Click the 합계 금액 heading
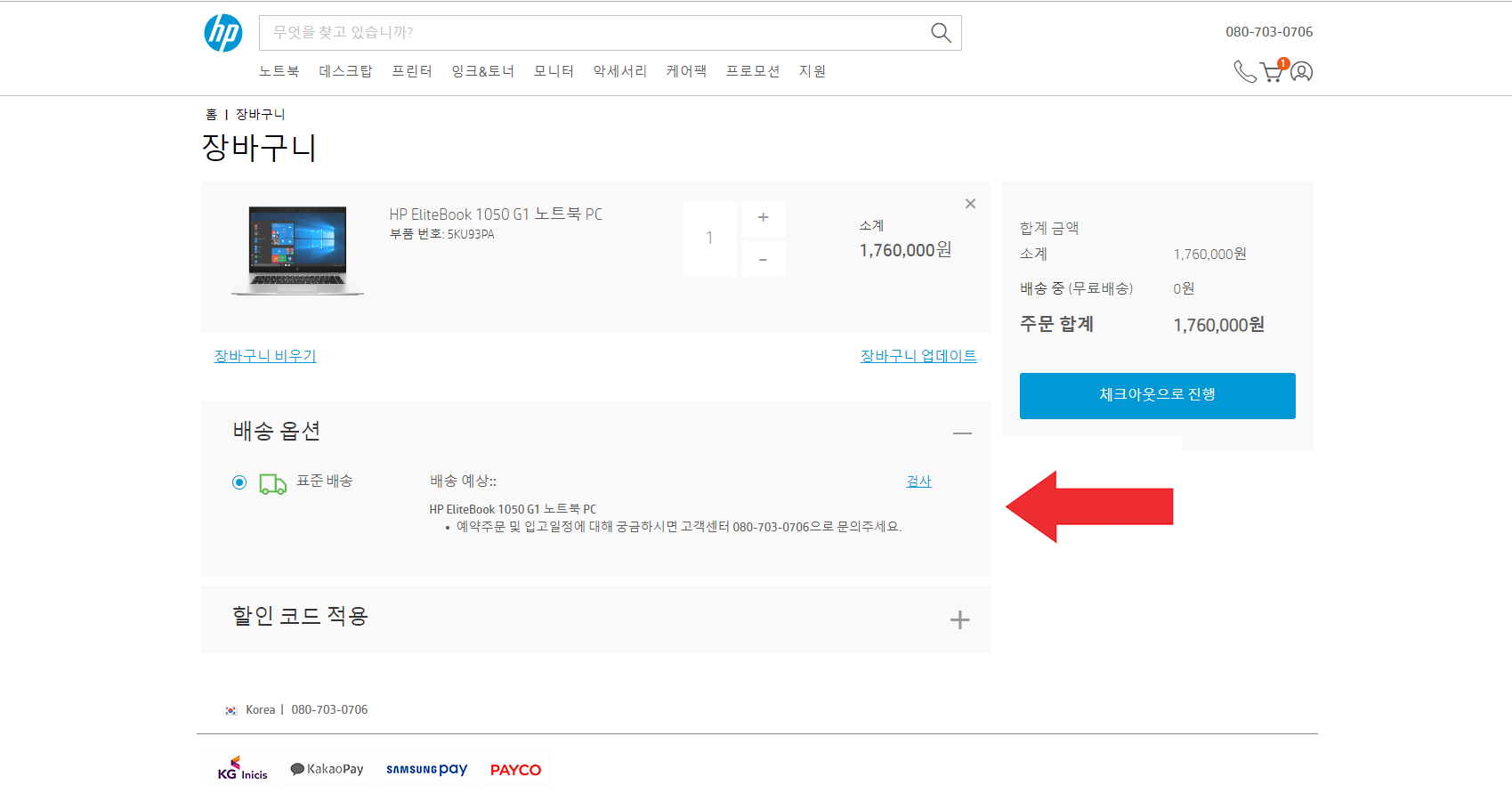Screen dimensions: 1512x801 pyautogui.click(x=1049, y=229)
